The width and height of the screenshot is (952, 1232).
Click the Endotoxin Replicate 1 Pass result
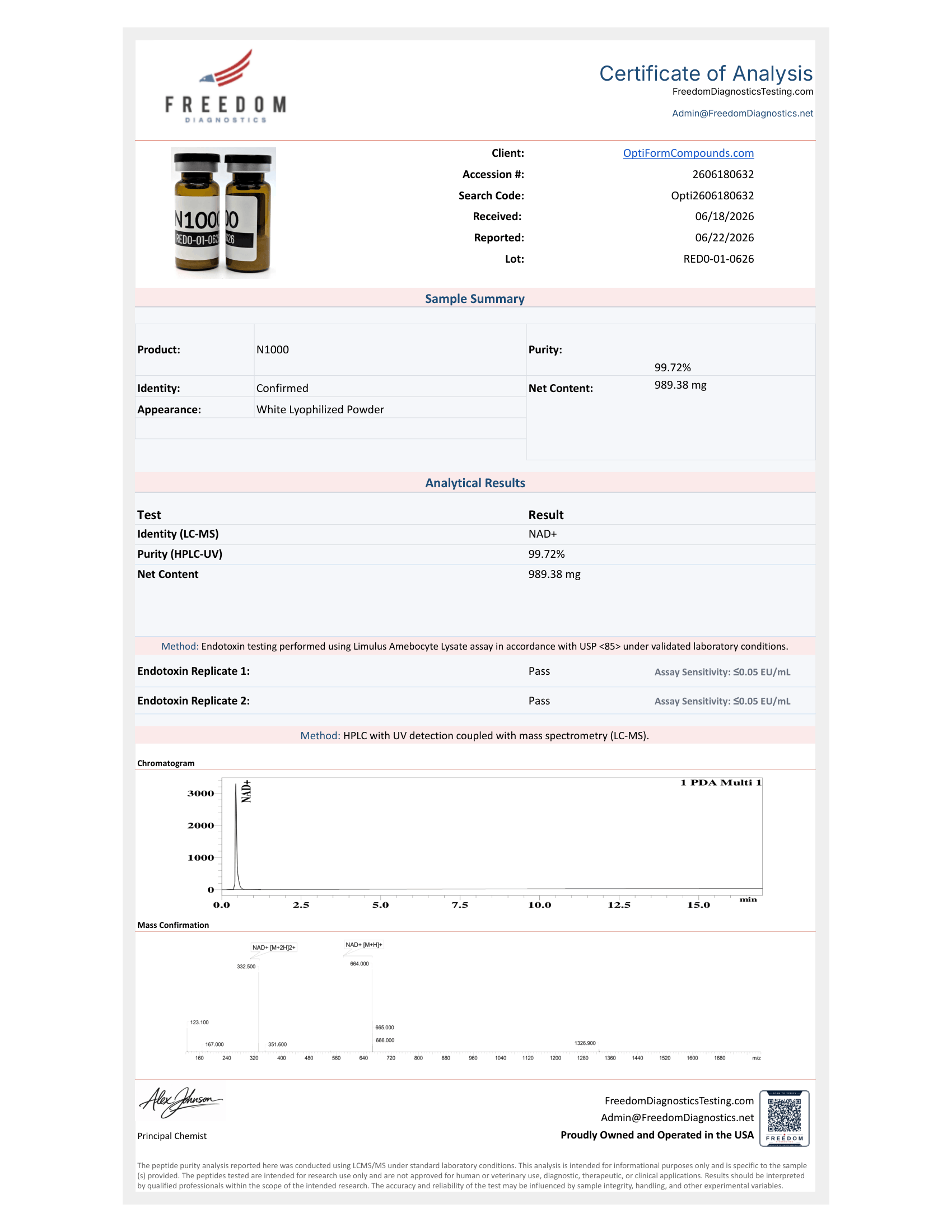539,671
